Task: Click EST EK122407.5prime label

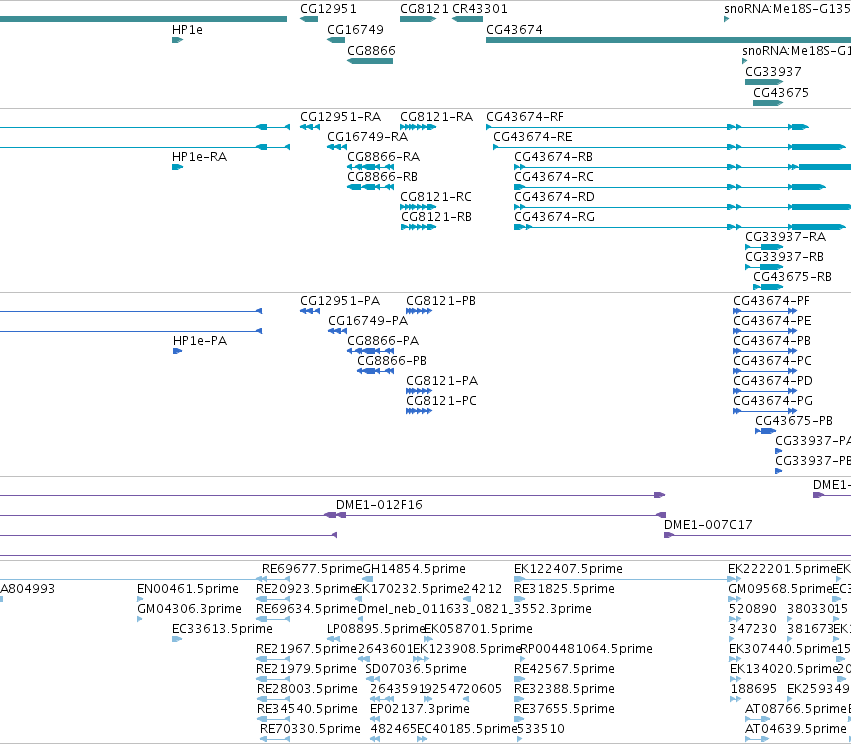Action: 568,569
